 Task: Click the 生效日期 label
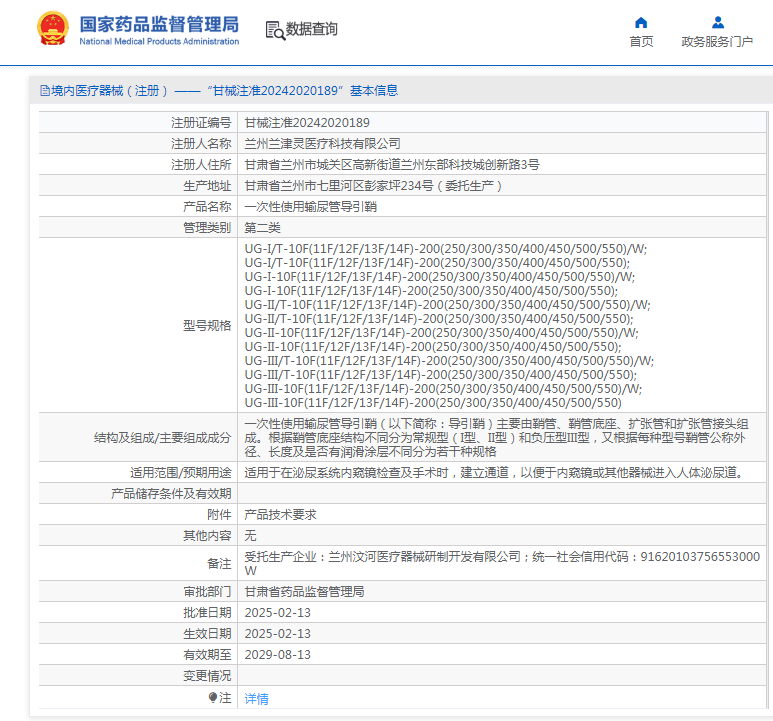coord(207,634)
